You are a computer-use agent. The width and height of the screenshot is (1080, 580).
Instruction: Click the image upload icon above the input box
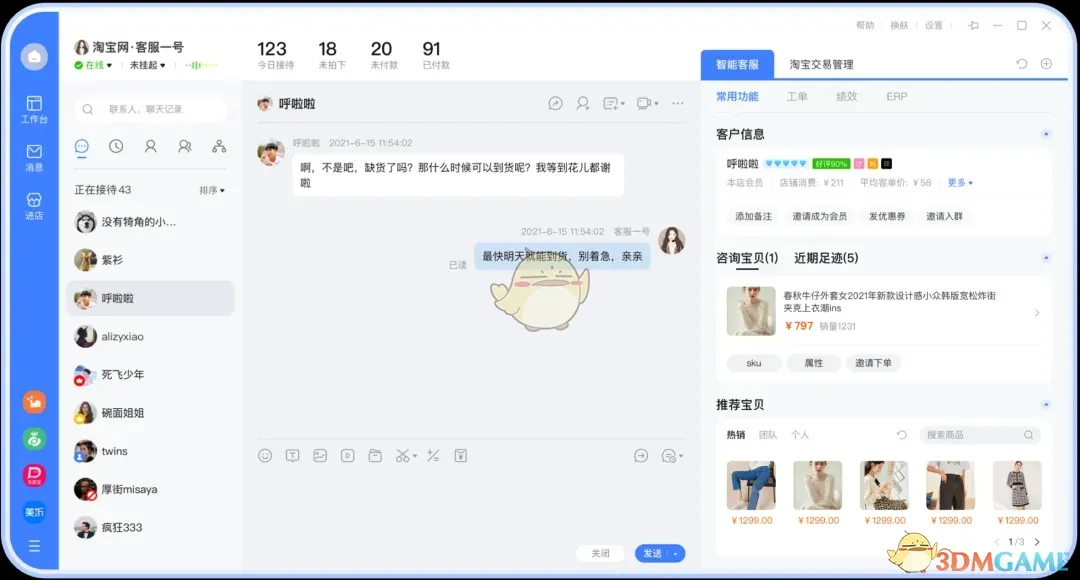(x=319, y=455)
